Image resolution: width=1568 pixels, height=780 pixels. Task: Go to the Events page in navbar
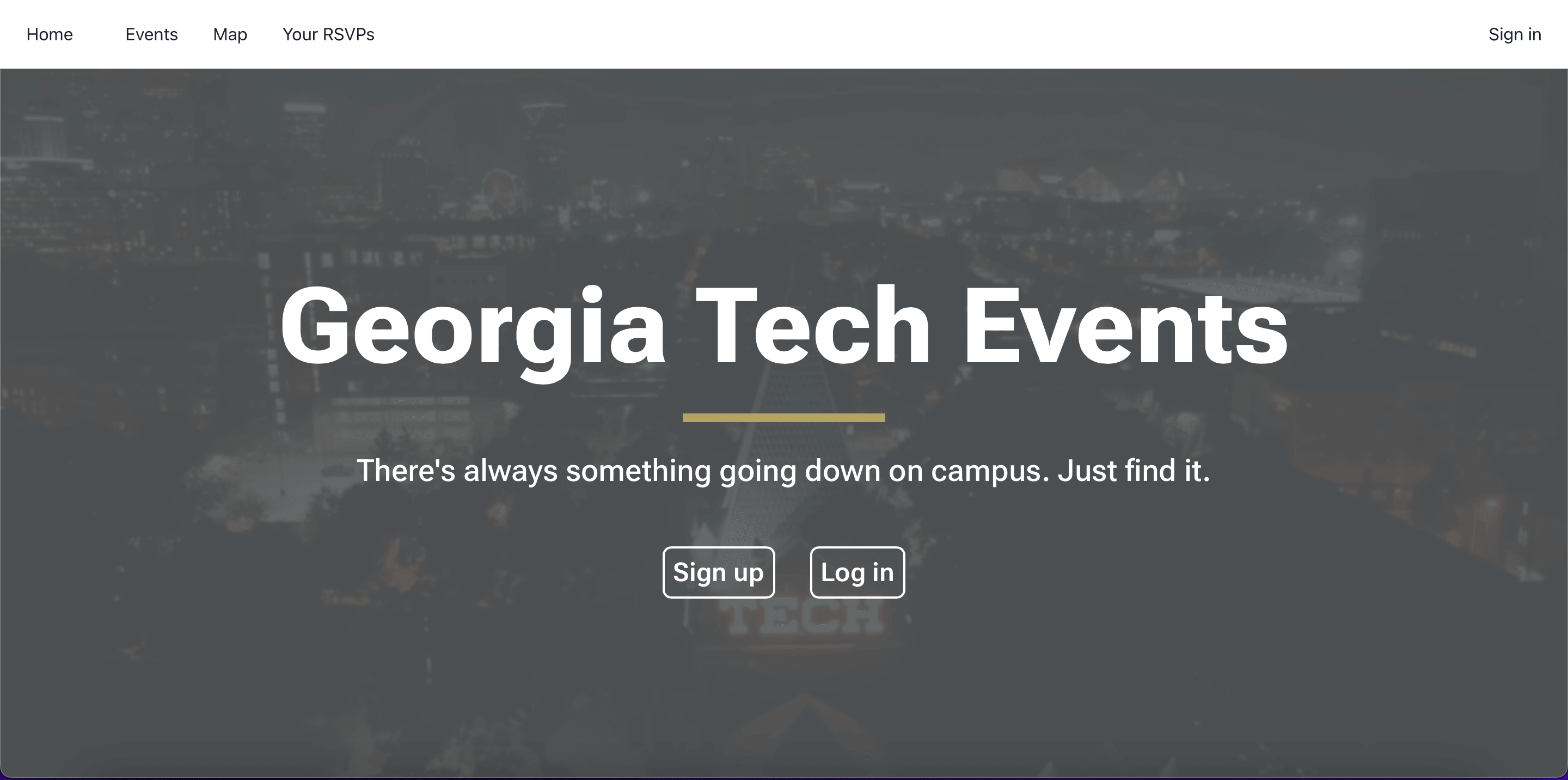coord(151,35)
